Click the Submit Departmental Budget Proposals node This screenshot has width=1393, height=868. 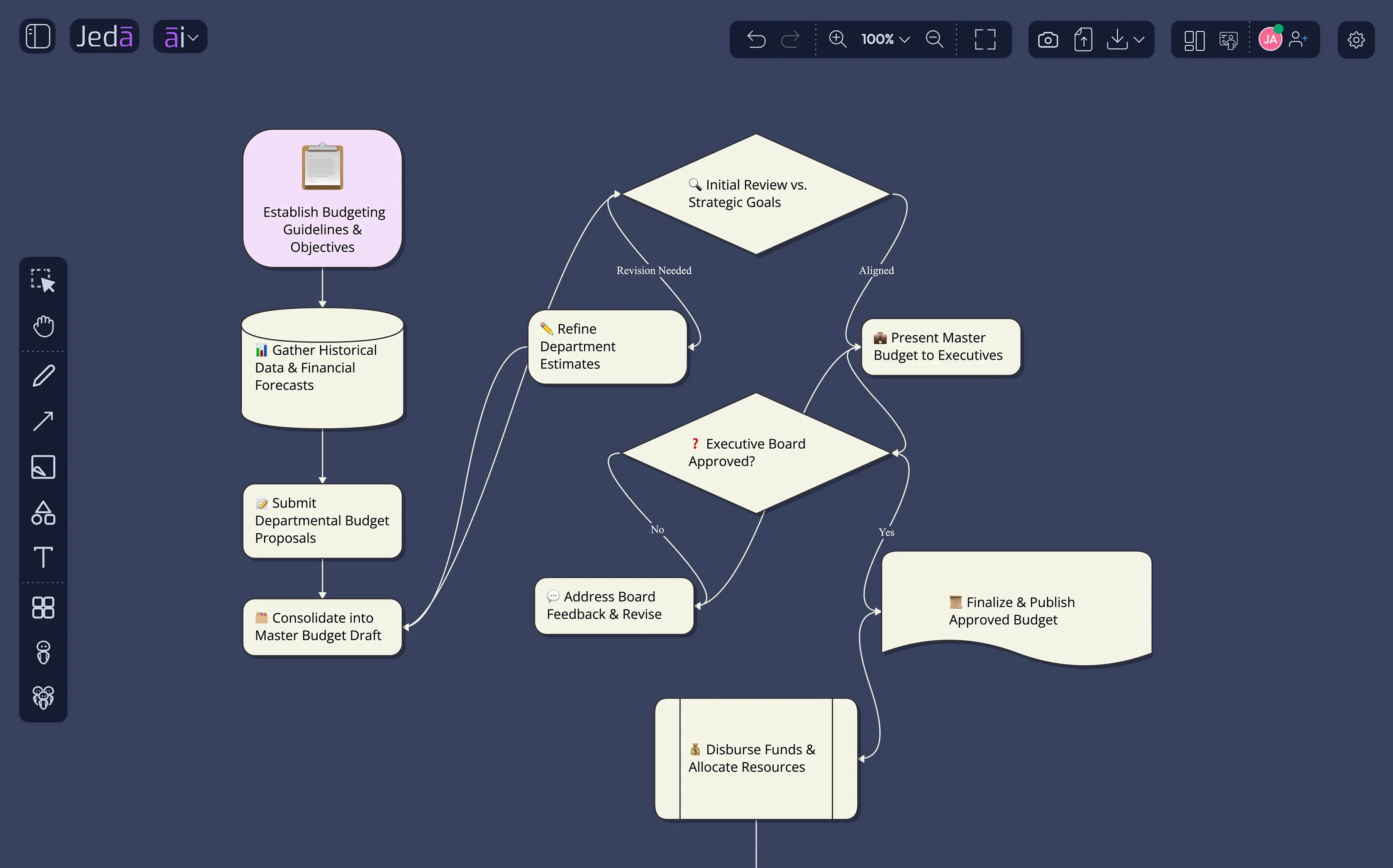(322, 521)
